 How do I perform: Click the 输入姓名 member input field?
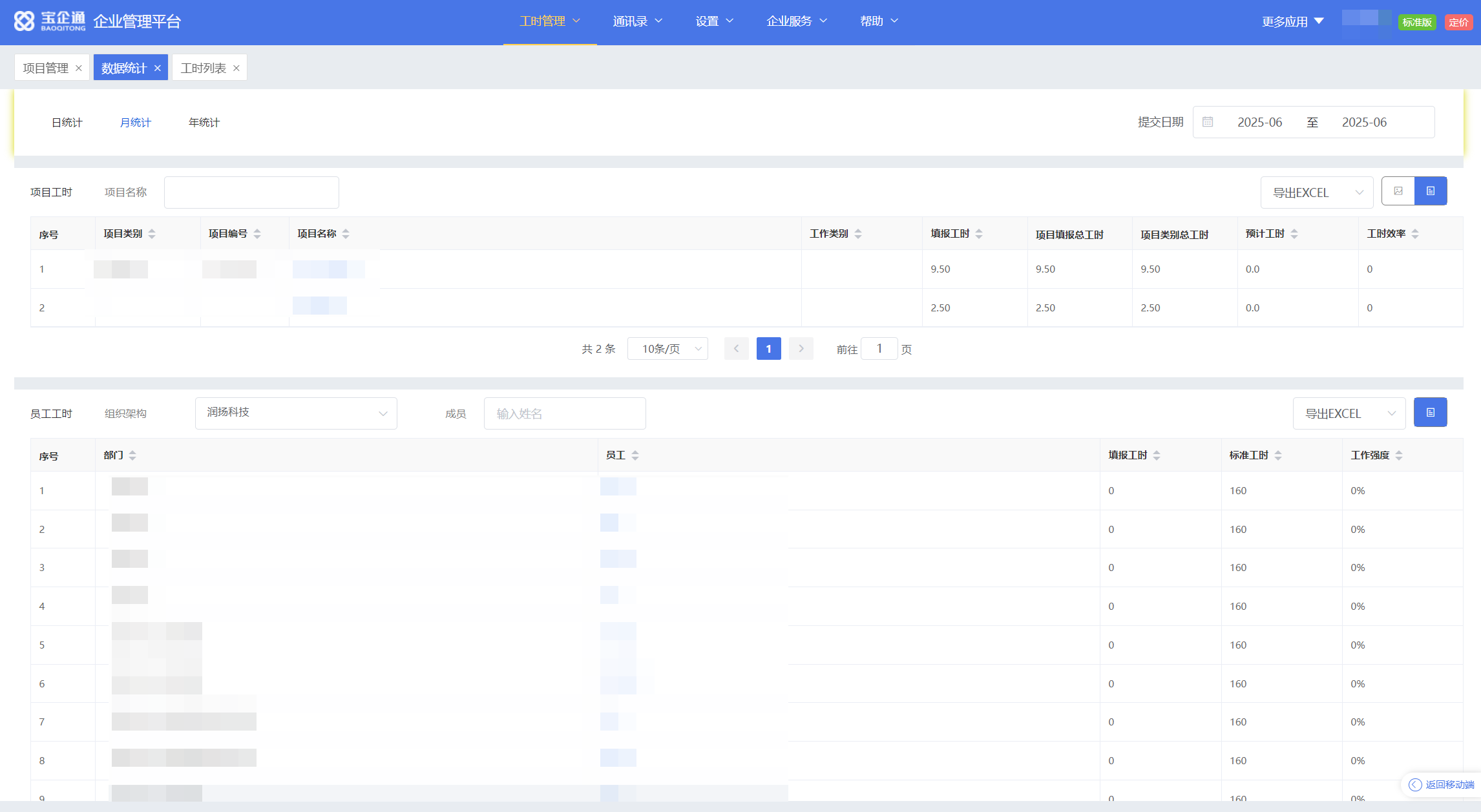point(564,413)
